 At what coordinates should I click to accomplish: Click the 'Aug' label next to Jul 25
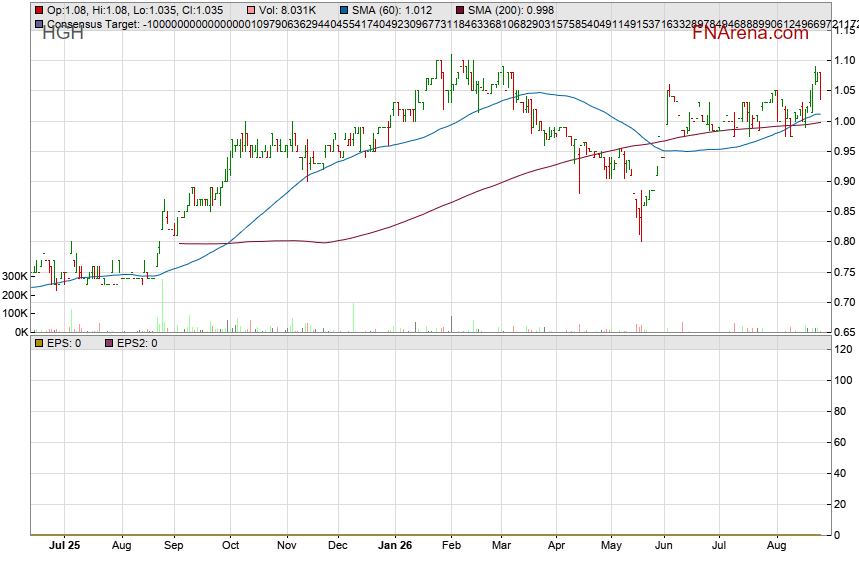point(122,546)
